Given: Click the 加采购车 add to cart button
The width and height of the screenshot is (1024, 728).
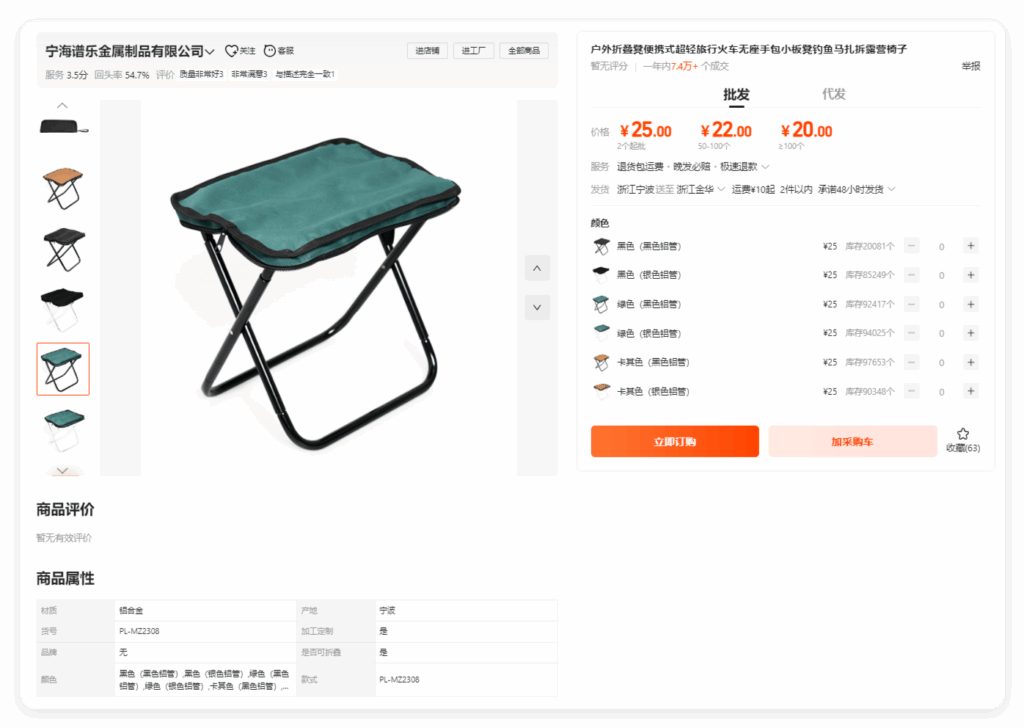Looking at the screenshot, I should tap(852, 441).
